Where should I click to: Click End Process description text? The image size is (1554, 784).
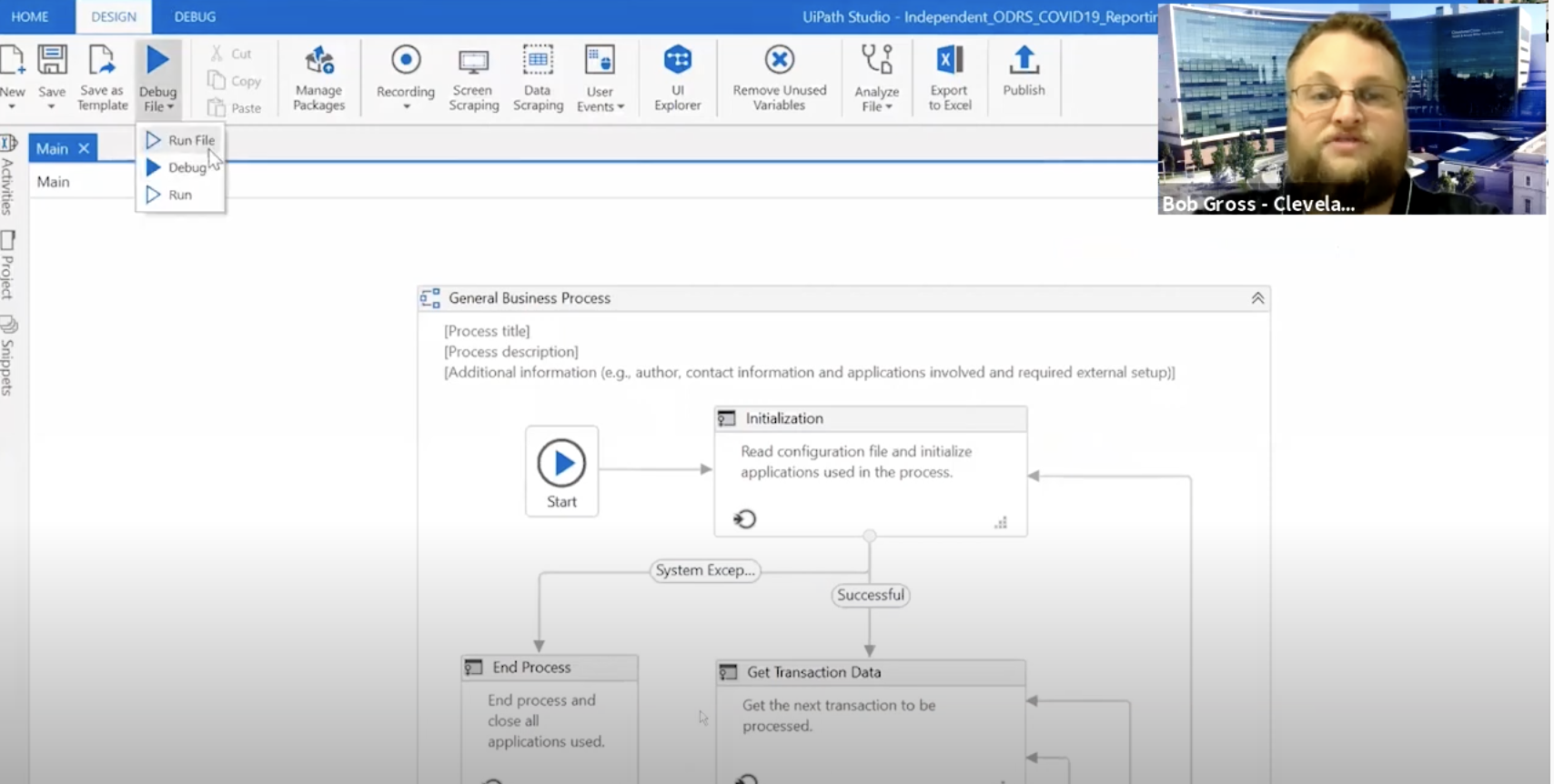point(546,720)
